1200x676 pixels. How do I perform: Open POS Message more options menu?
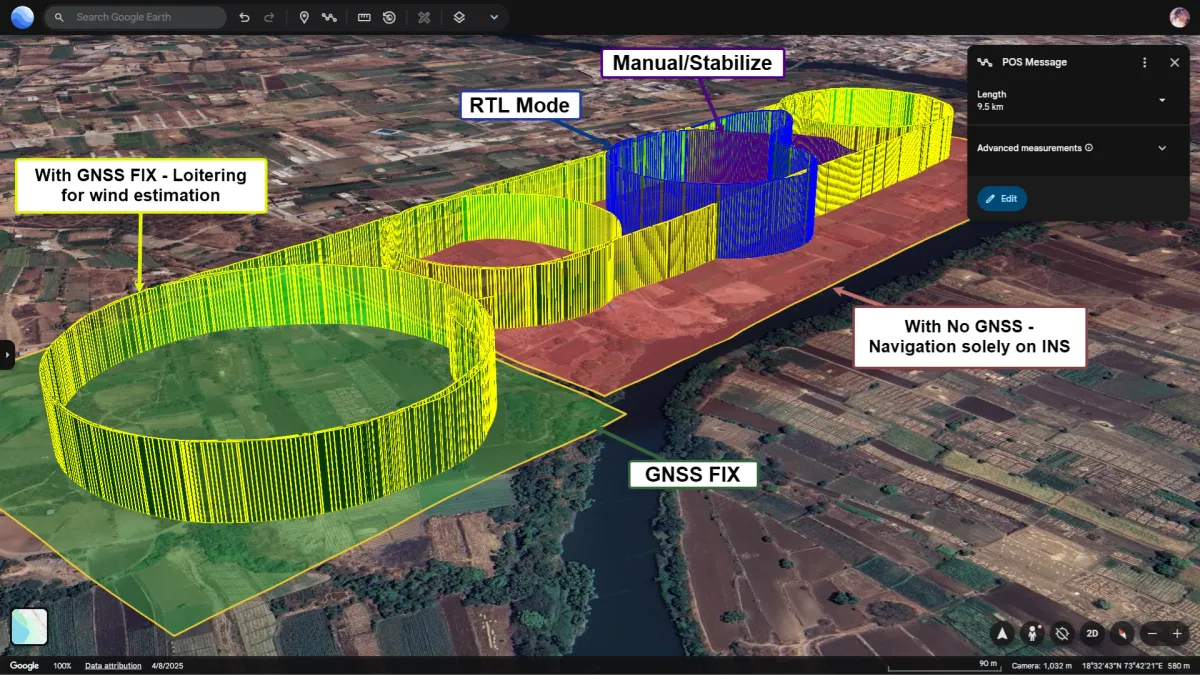[x=1145, y=62]
